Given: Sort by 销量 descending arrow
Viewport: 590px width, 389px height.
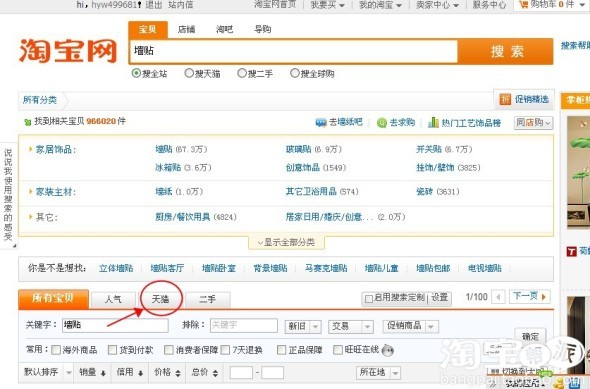Looking at the screenshot, I should pos(103,373).
